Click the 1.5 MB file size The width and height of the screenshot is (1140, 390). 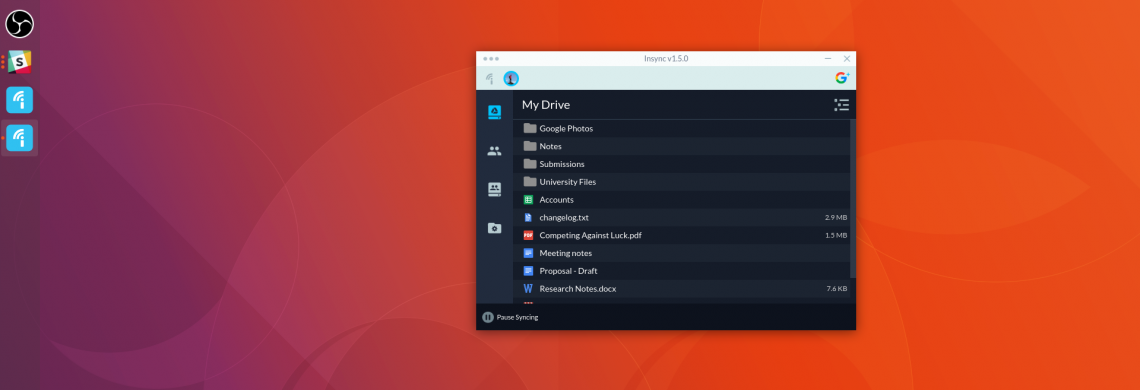(x=836, y=236)
